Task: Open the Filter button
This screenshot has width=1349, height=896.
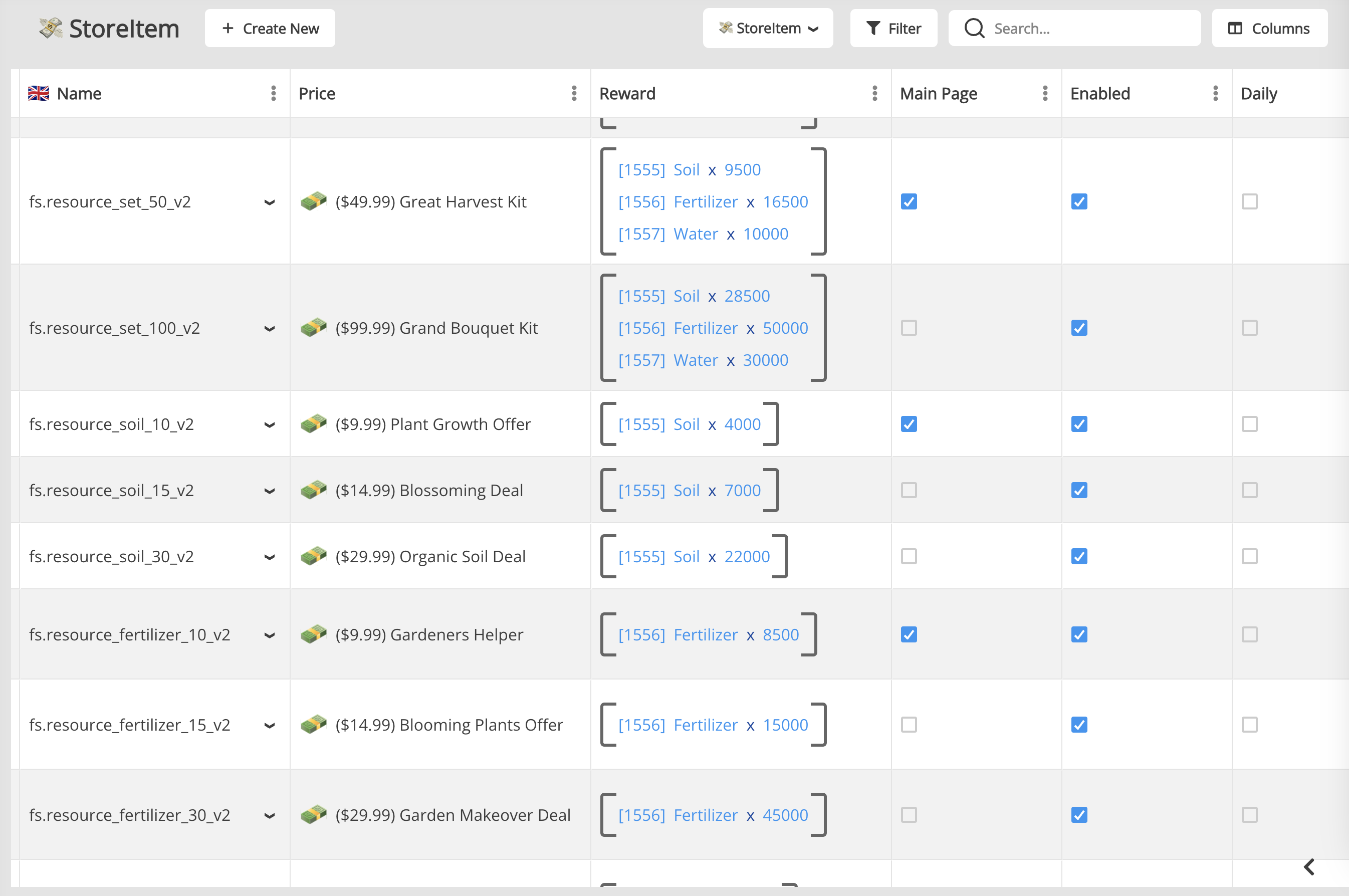Action: 893,28
